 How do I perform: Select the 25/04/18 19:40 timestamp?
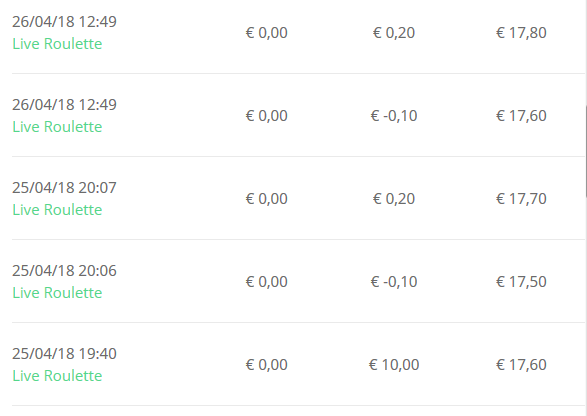64,354
